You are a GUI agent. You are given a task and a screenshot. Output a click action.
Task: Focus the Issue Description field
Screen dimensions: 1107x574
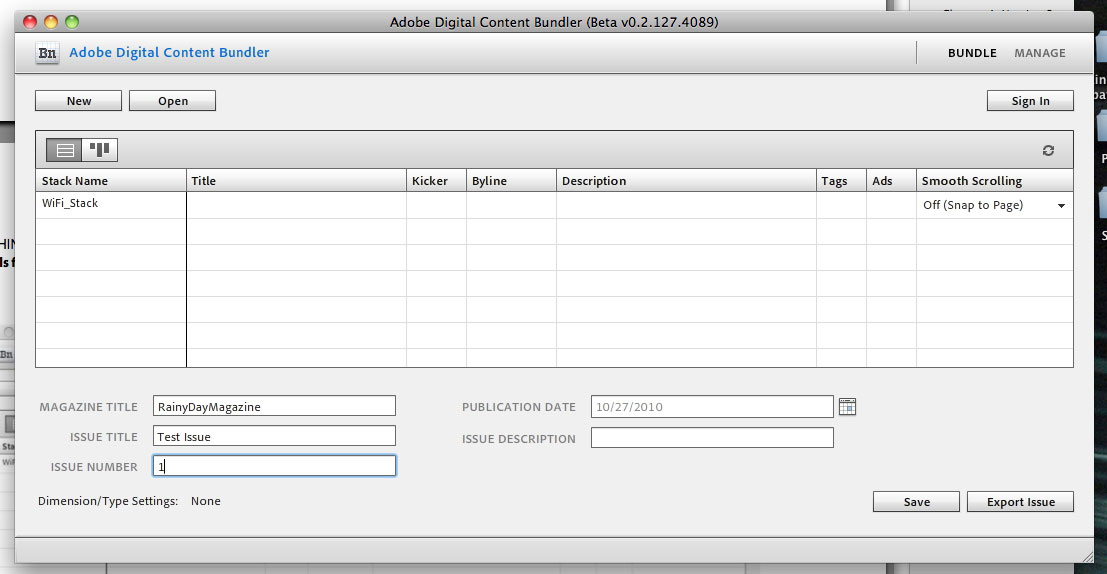[x=712, y=438]
